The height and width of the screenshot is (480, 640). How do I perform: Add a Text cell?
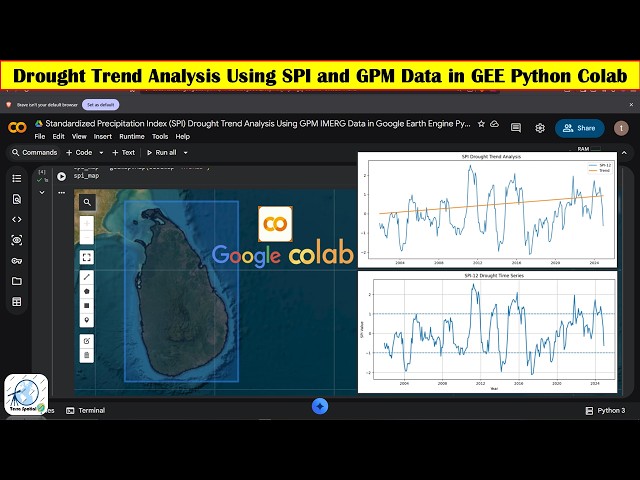point(123,153)
